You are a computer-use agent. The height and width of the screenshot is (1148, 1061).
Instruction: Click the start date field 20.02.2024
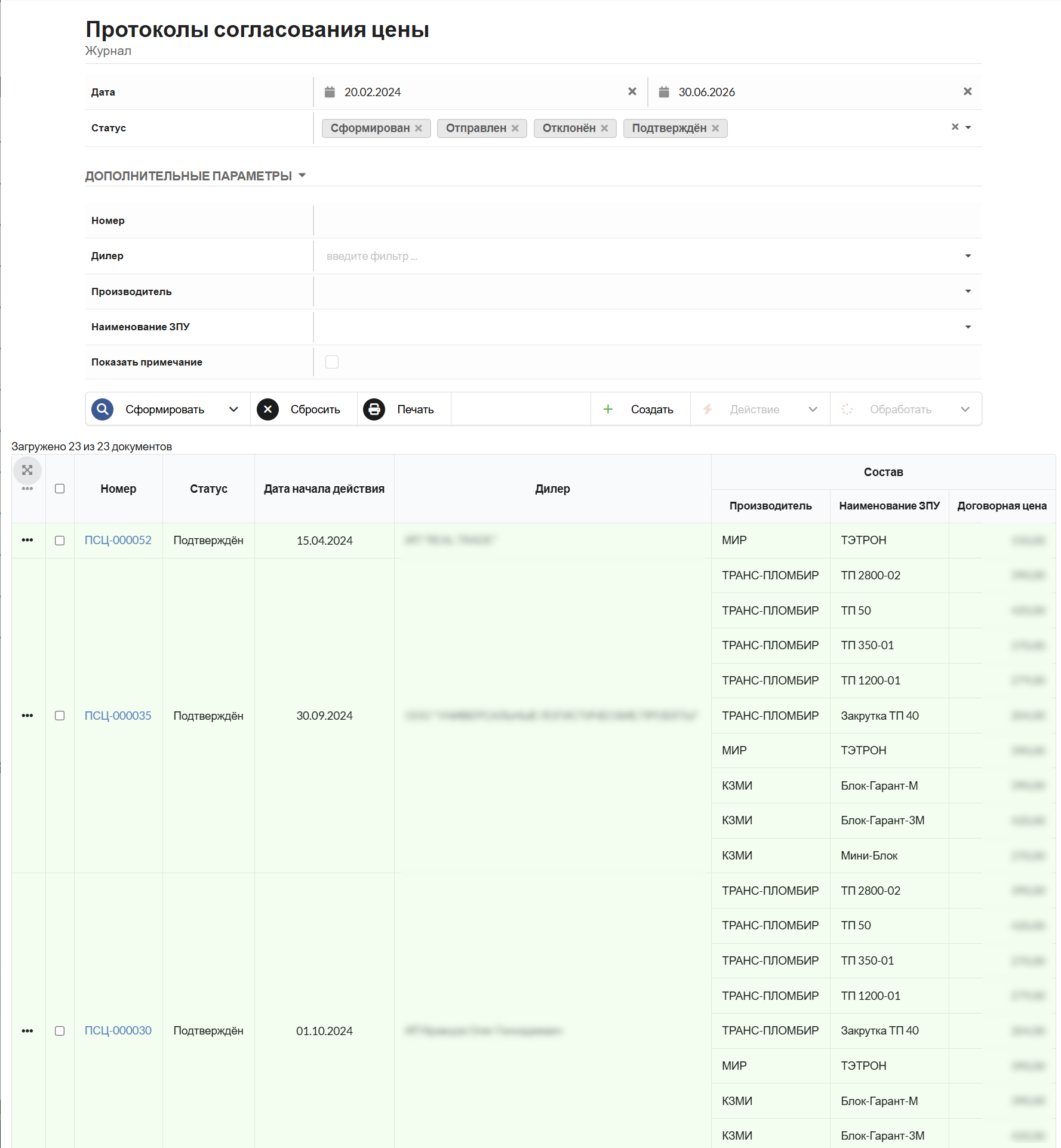(x=481, y=92)
